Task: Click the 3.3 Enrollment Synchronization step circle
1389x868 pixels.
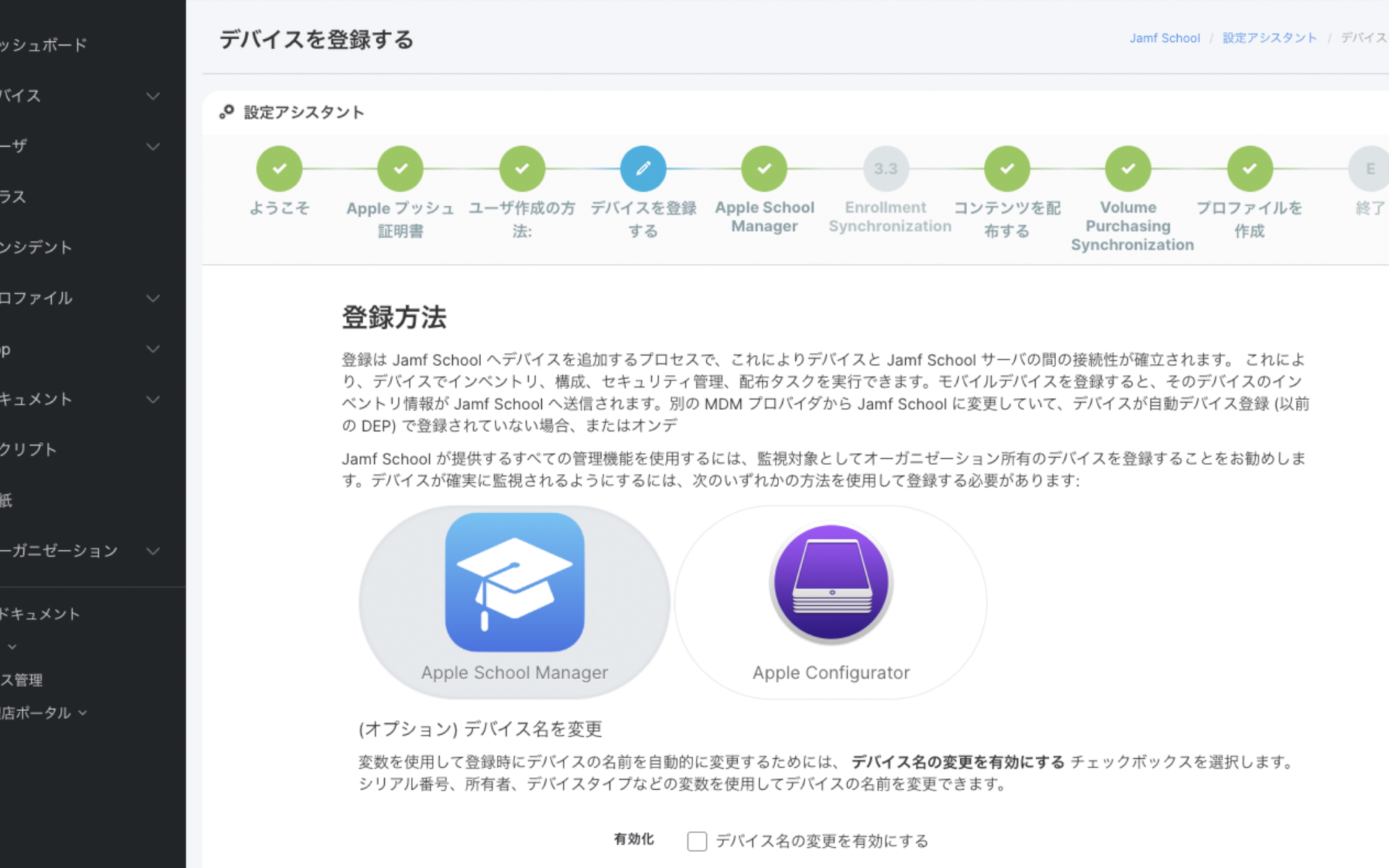Action: coord(885,169)
